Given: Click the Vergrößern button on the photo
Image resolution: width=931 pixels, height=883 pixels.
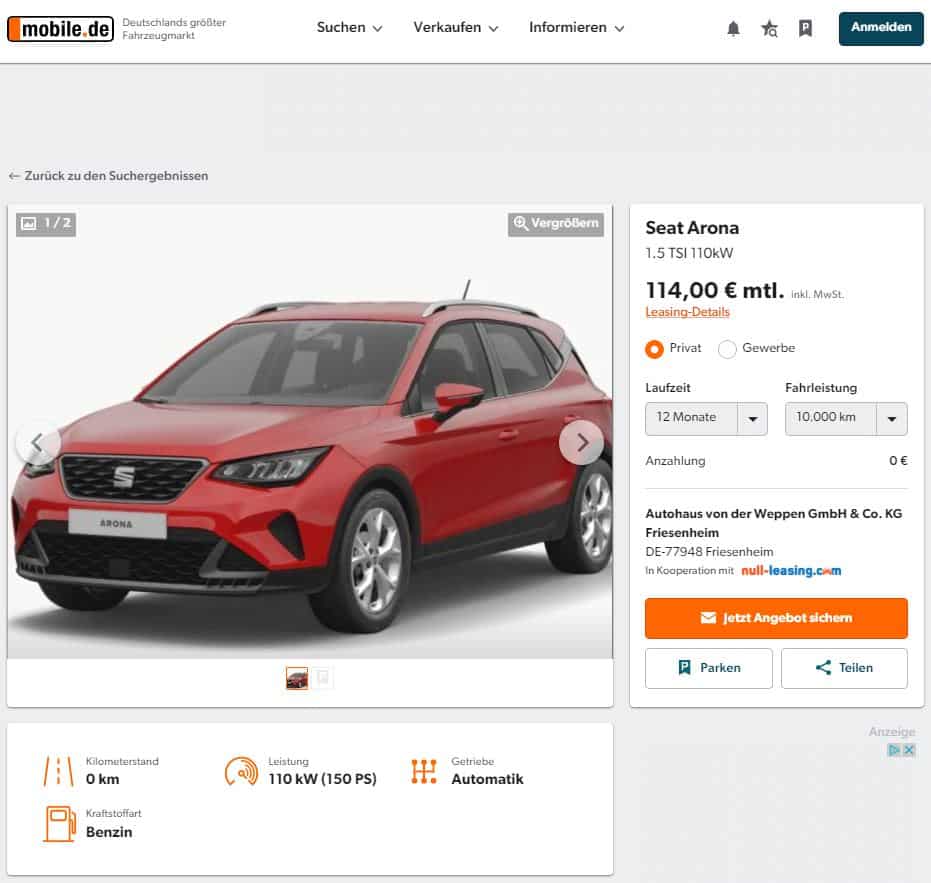Looking at the screenshot, I should tap(556, 224).
